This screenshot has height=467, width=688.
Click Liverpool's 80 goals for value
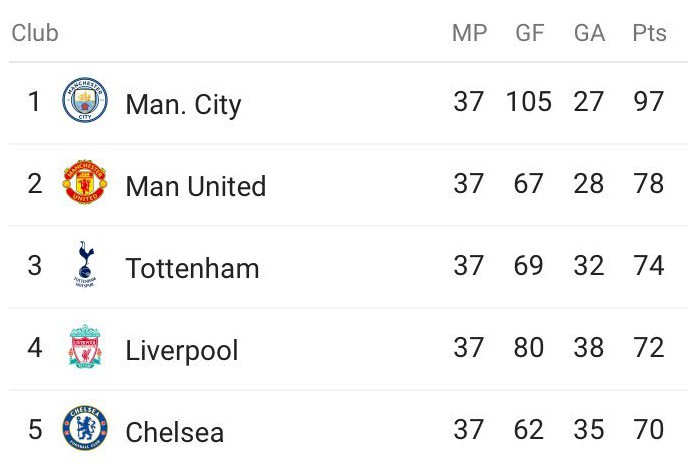tap(529, 347)
